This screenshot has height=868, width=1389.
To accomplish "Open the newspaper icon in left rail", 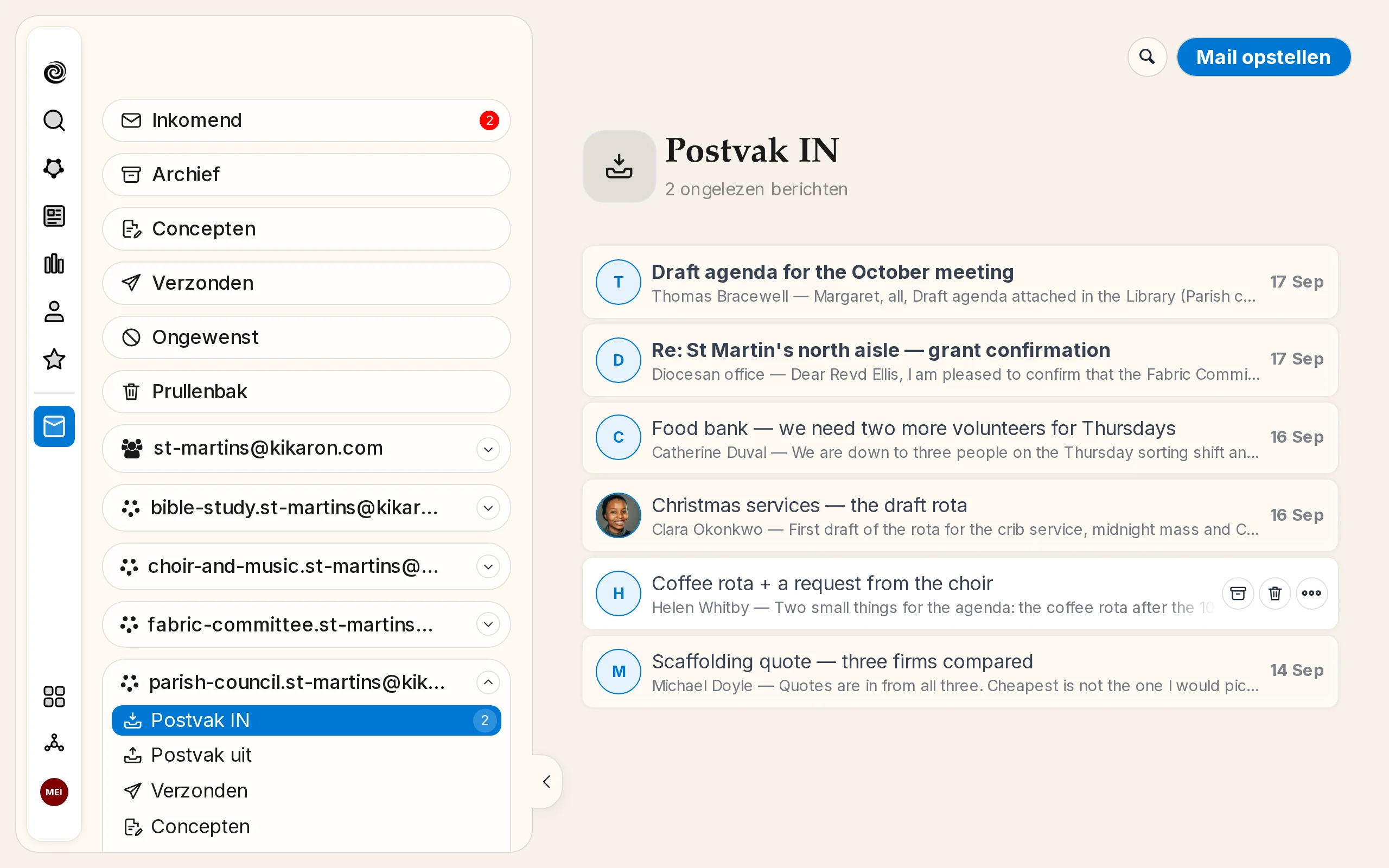I will [54, 216].
